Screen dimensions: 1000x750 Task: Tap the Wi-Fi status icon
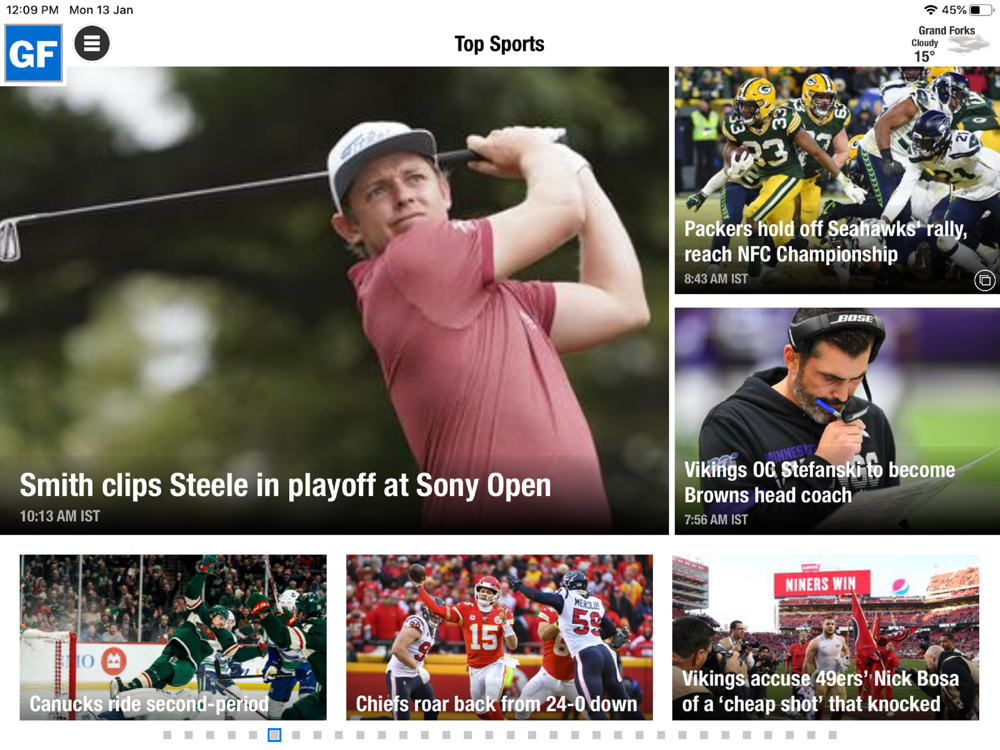(x=930, y=10)
